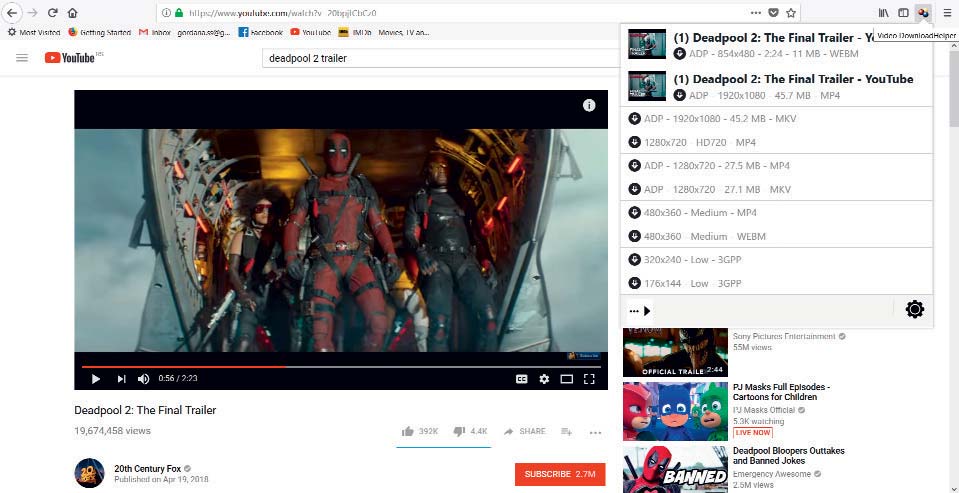Open the YouTube bookmark in bookmarks bar

pos(311,32)
